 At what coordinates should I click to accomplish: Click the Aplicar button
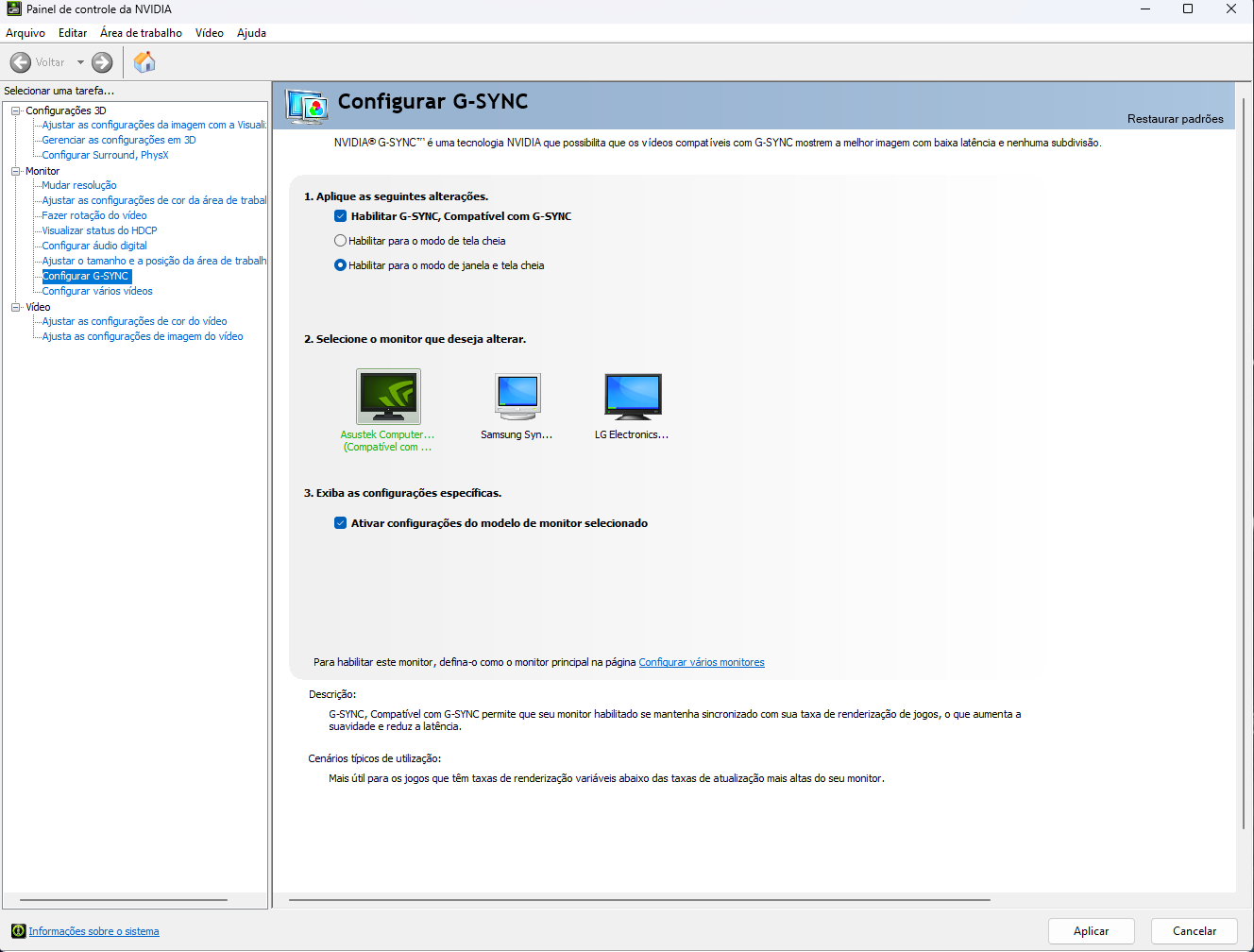1092,931
